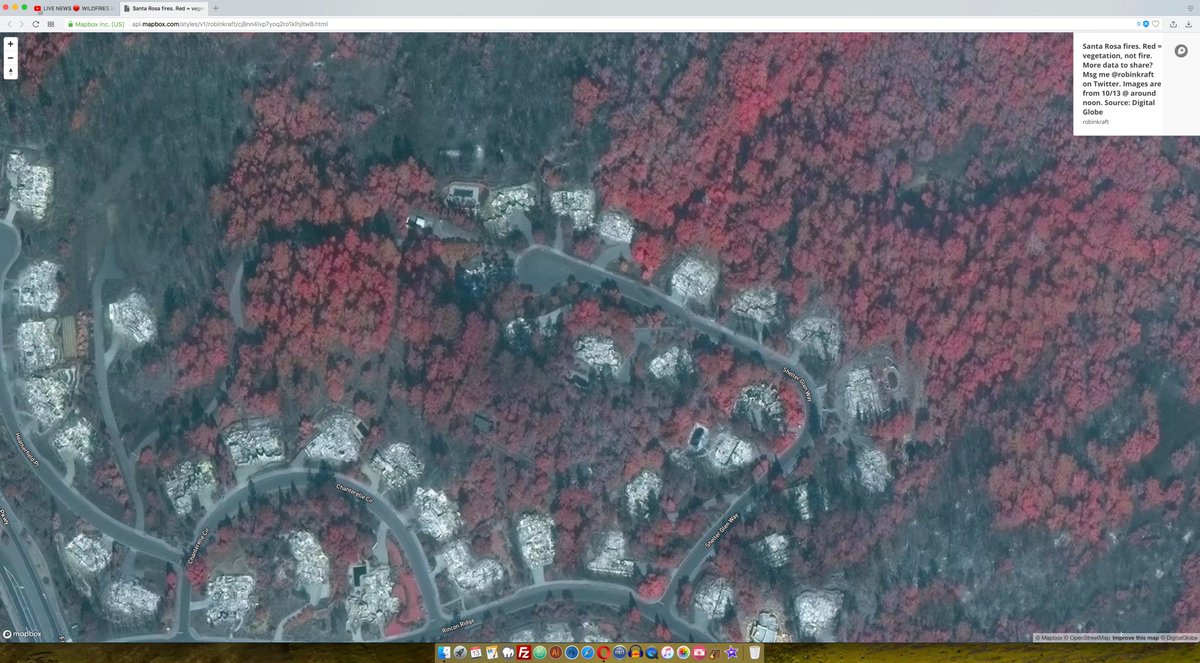Viewport: 1200px width, 663px height.
Task: Select the Santa Rosa fires tab
Action: tap(164, 7)
